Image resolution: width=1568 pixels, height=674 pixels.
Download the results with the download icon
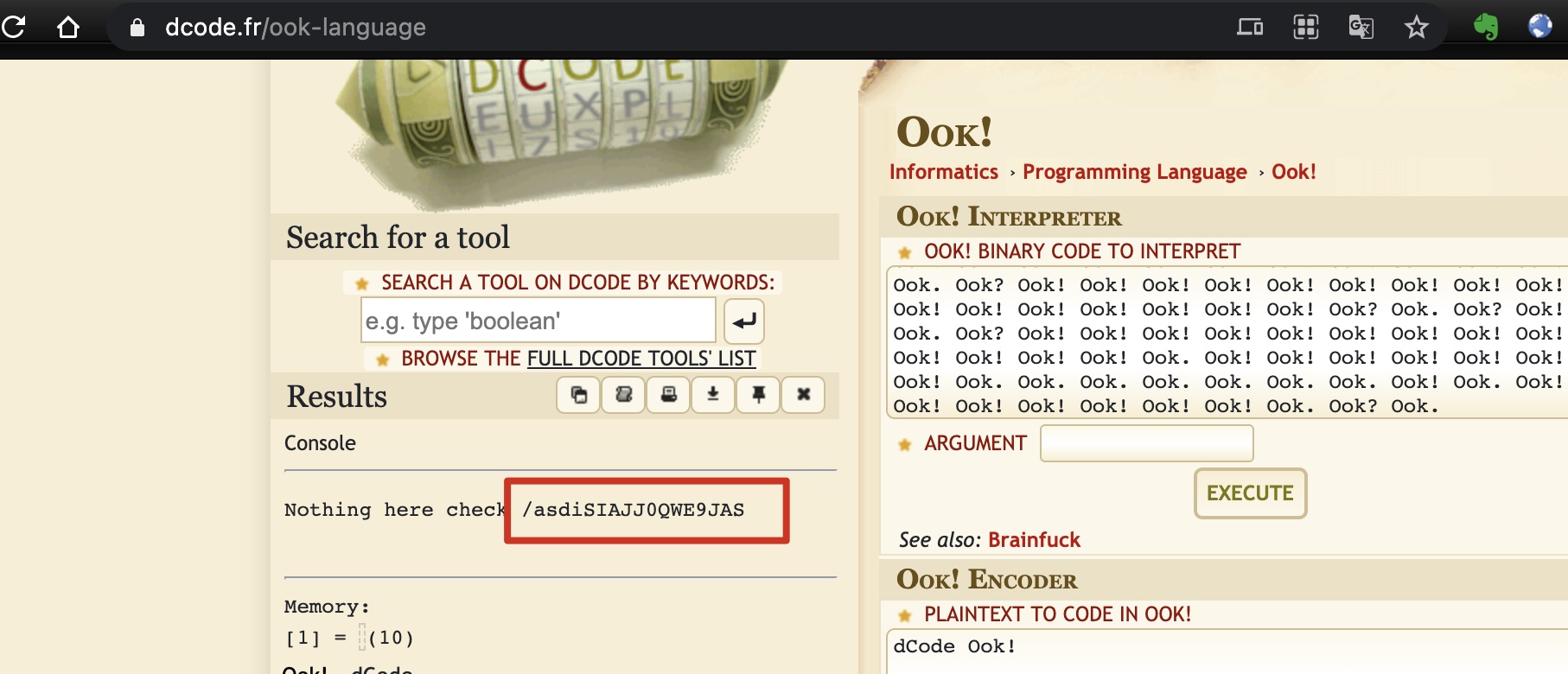pos(713,395)
